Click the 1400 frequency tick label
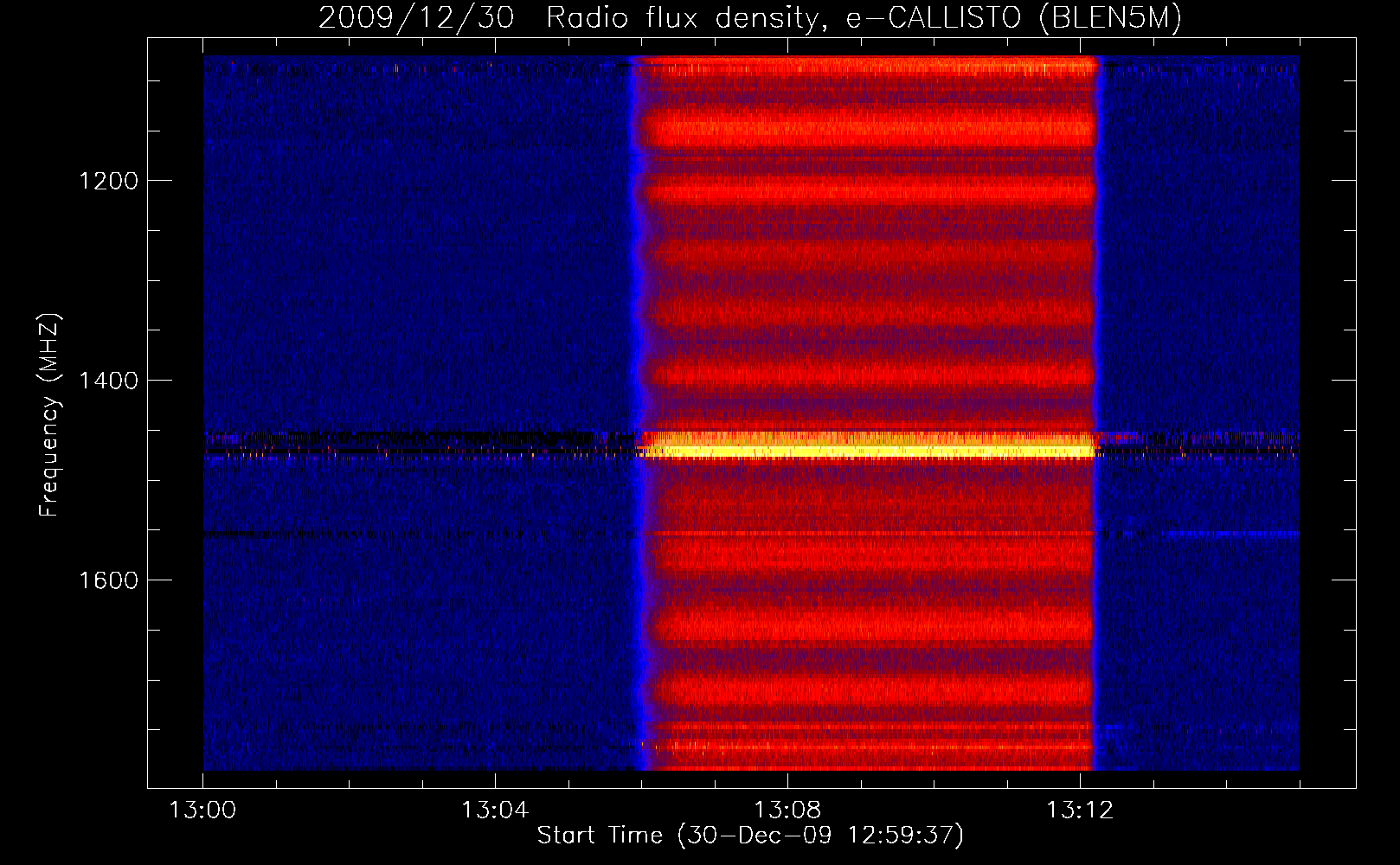The width and height of the screenshot is (1400, 865). [108, 381]
